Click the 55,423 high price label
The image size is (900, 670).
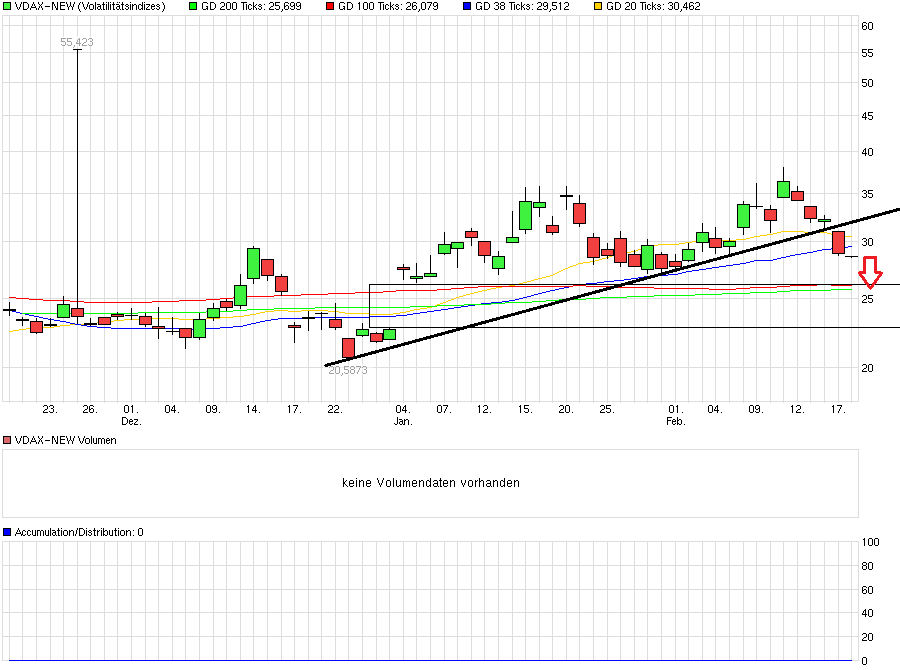click(77, 42)
